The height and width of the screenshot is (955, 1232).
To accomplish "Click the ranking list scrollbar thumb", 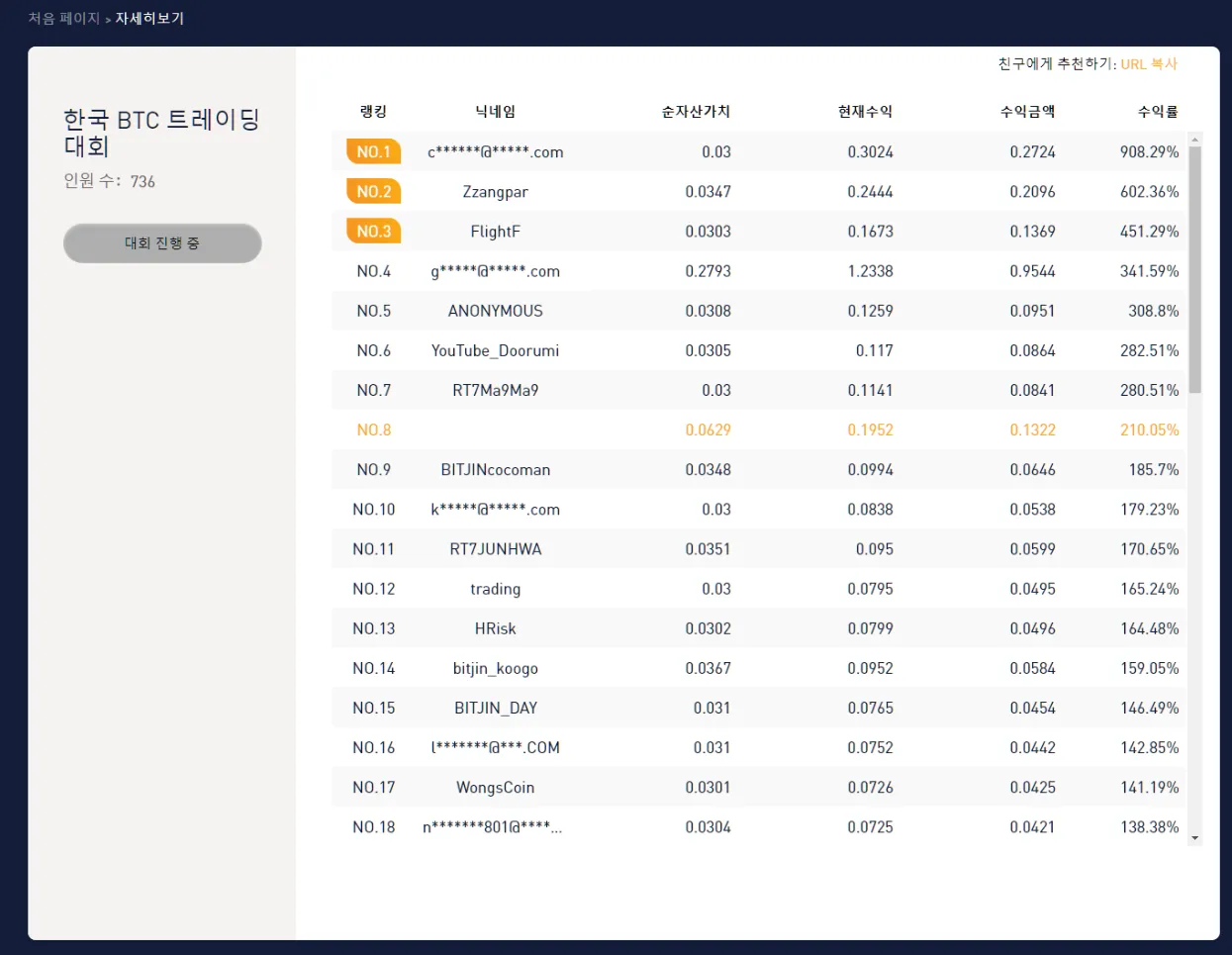I will coord(1195,270).
